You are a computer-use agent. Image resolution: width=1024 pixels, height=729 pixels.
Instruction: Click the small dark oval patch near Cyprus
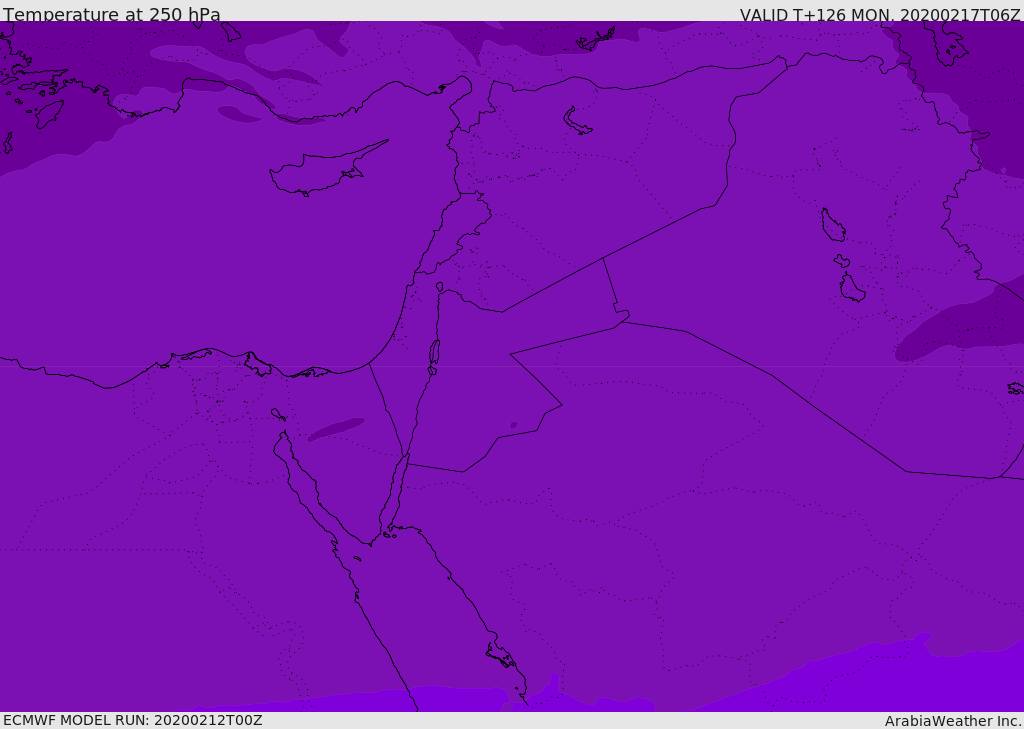[239, 114]
